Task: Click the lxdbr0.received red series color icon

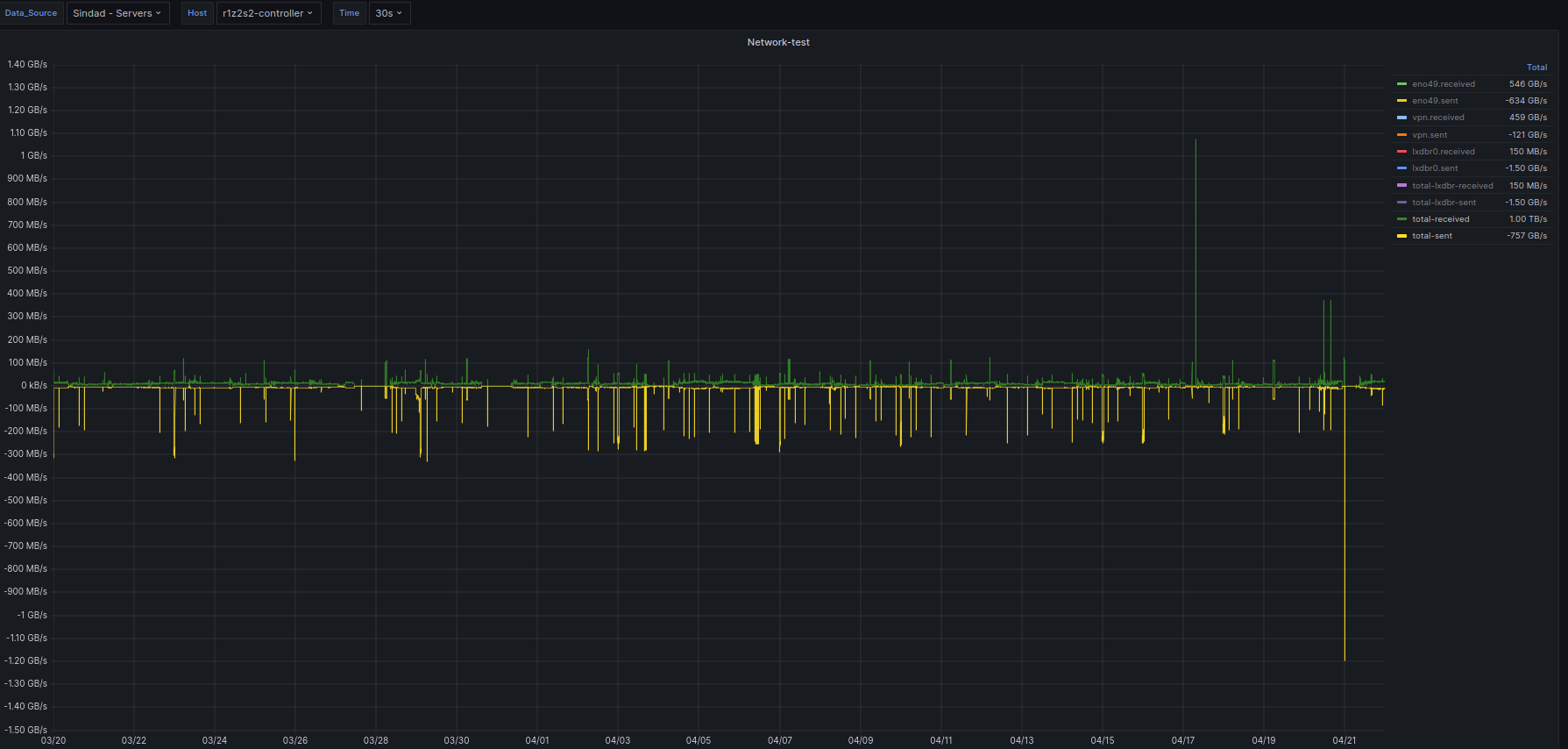Action: (x=1401, y=152)
